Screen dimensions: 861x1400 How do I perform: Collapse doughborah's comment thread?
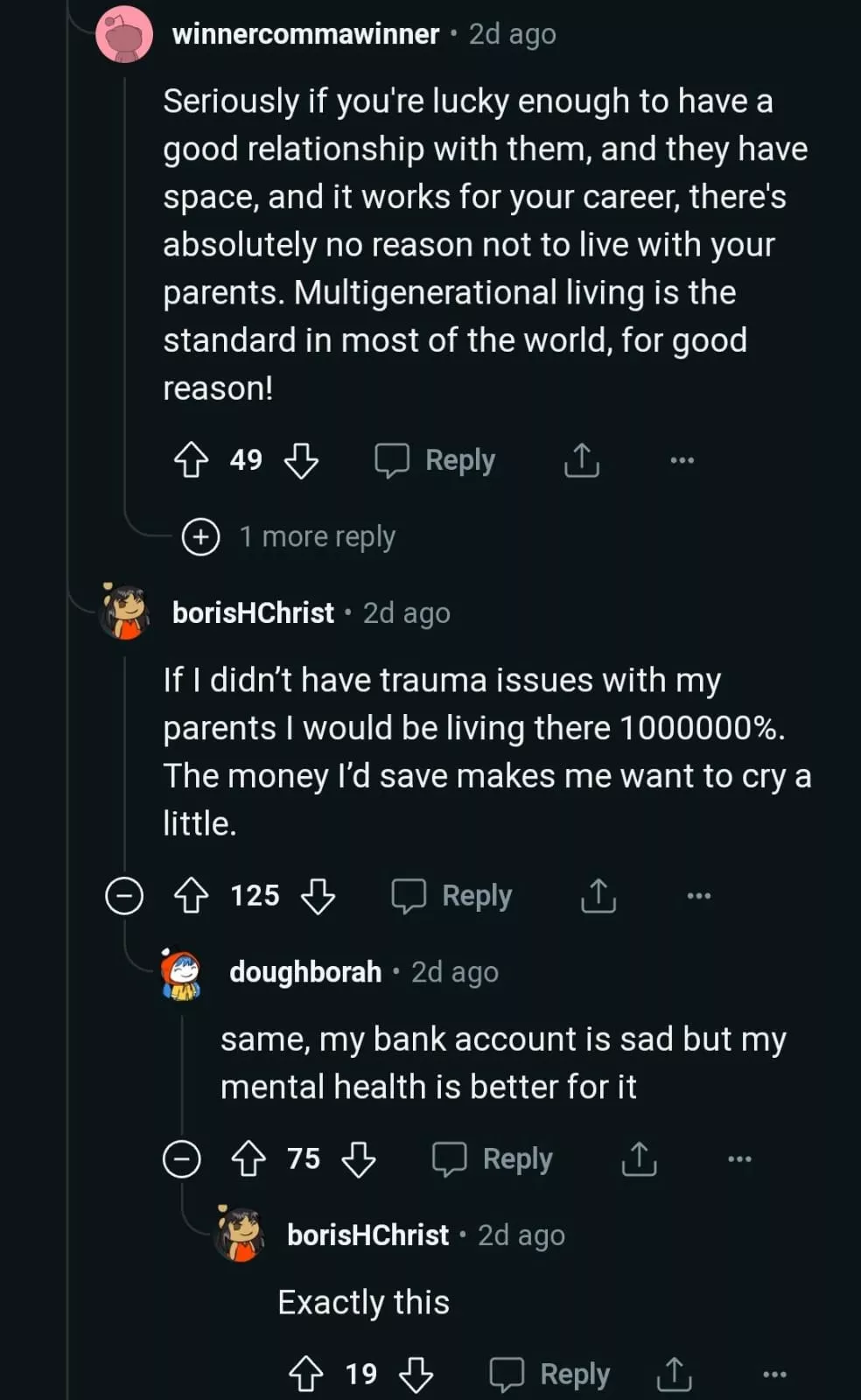click(182, 1159)
